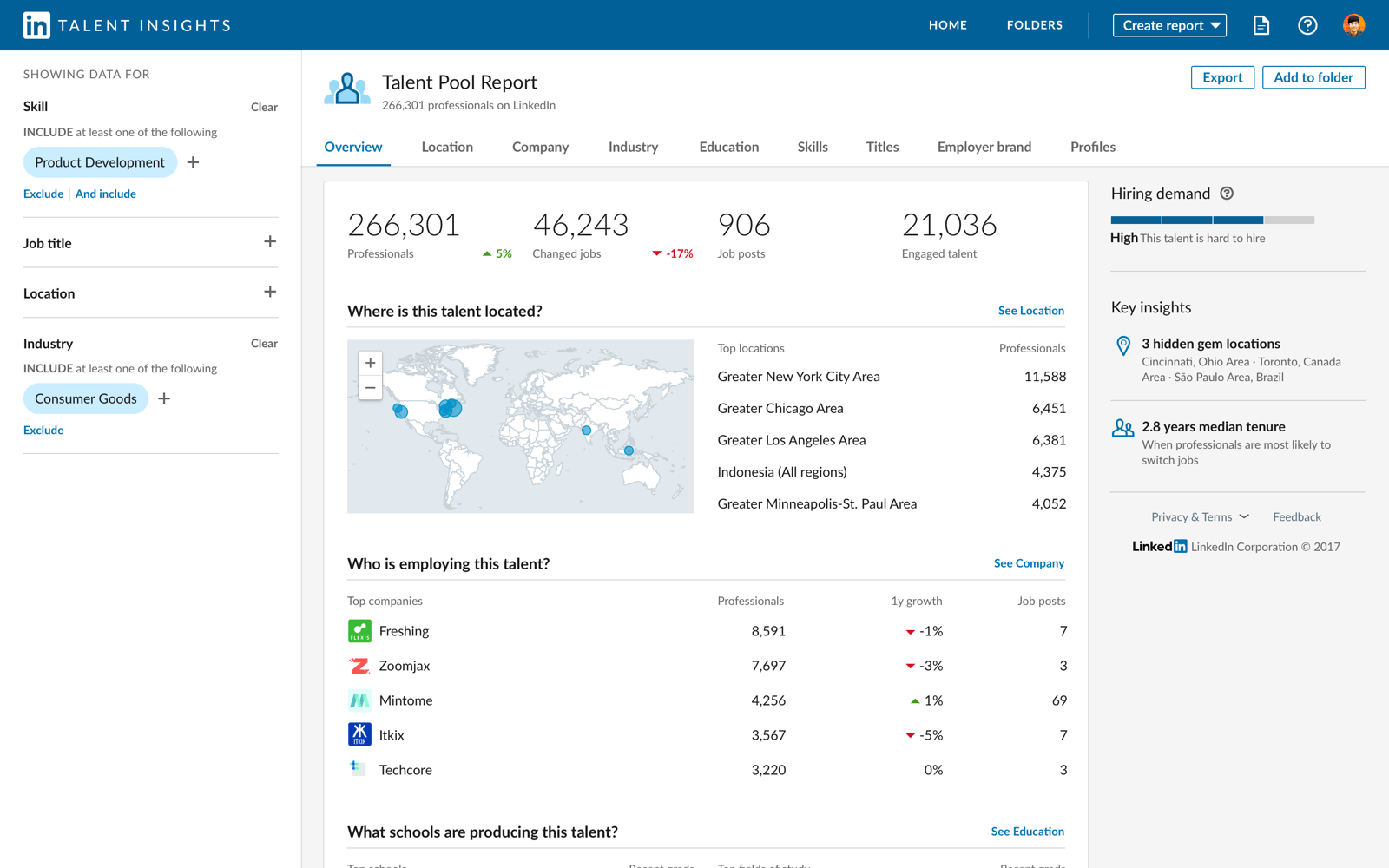
Task: Add a Job title filter with the plus
Action: (x=270, y=243)
